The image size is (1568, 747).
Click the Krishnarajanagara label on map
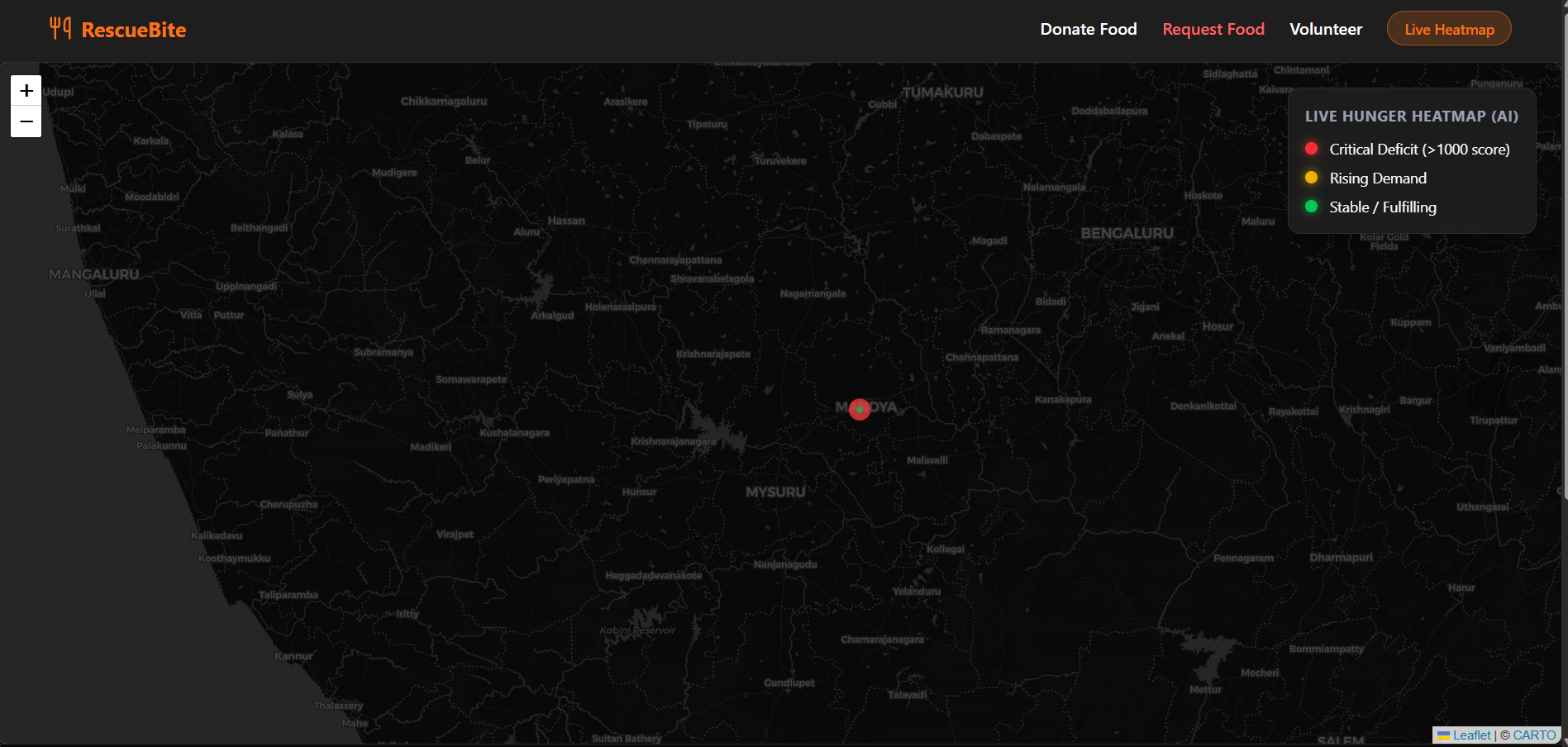[674, 441]
